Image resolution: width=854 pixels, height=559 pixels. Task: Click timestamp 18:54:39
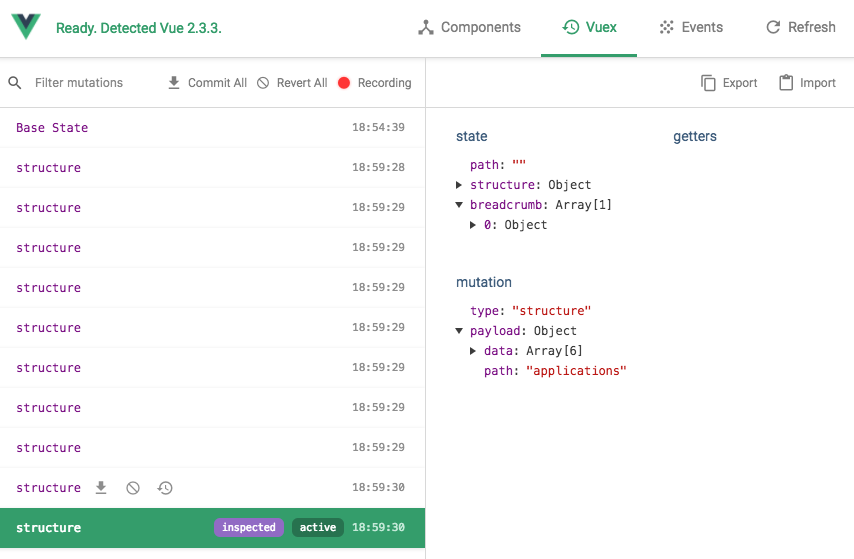[378, 127]
